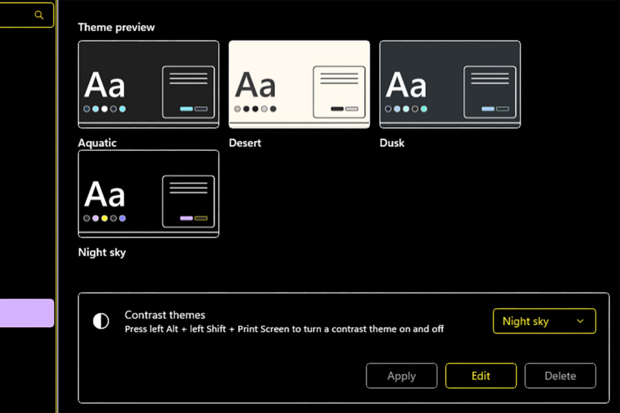This screenshot has height=413, width=620.
Task: Click the Delete button
Action: coord(560,376)
